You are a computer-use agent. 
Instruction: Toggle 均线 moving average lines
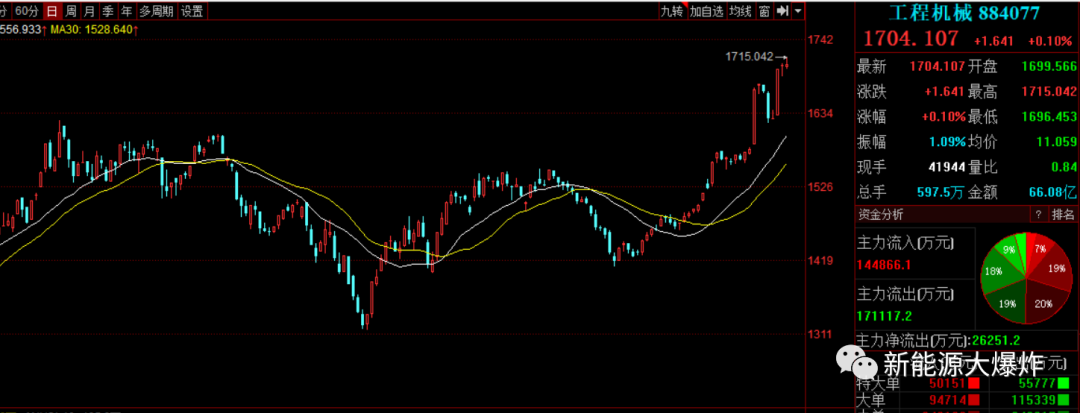tap(740, 11)
